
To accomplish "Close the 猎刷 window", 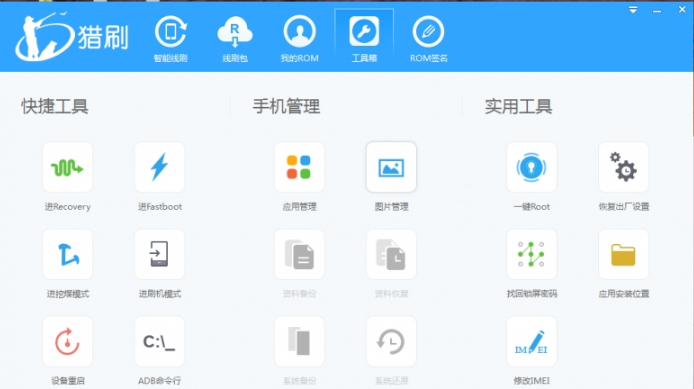I will point(682,9).
